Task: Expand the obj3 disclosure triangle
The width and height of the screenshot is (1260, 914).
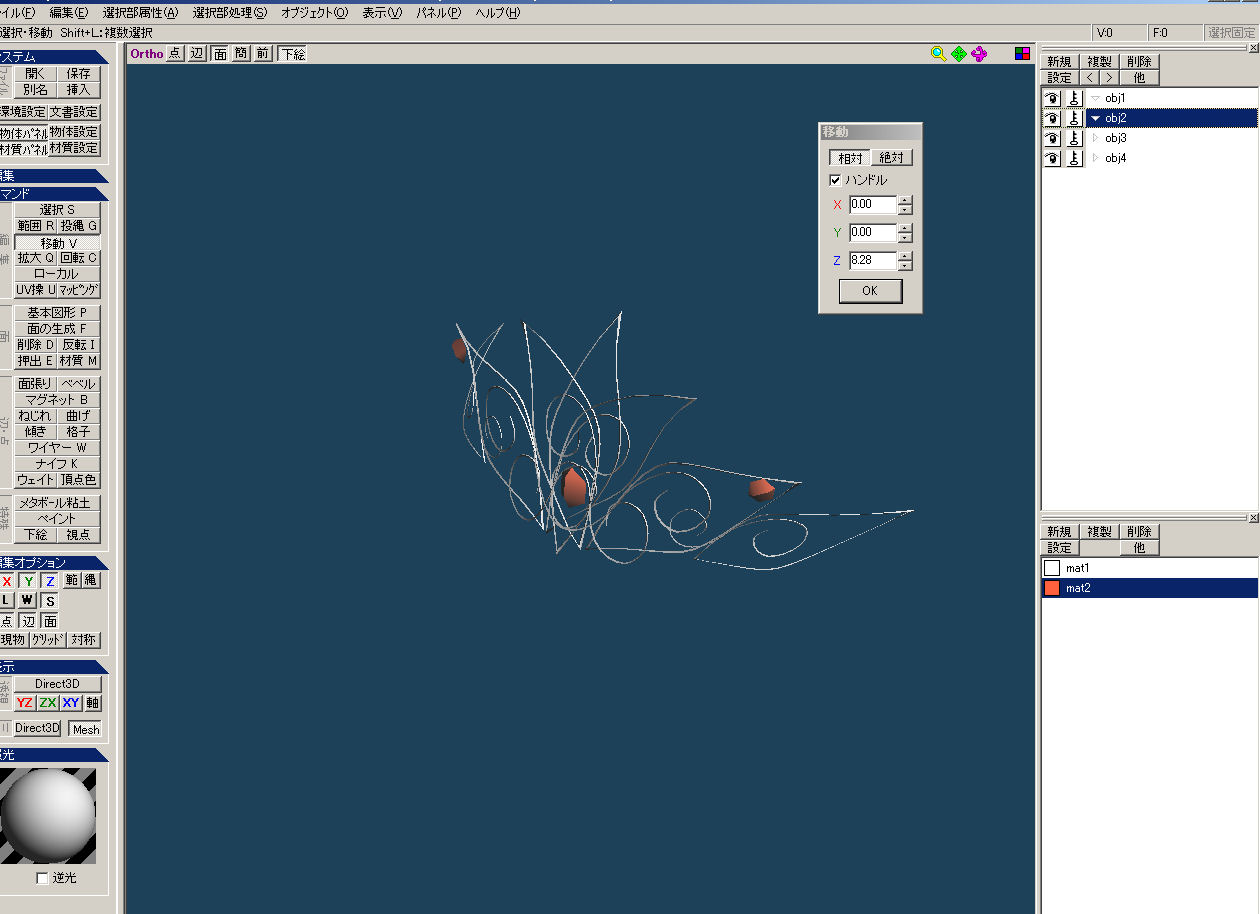Action: [1095, 138]
